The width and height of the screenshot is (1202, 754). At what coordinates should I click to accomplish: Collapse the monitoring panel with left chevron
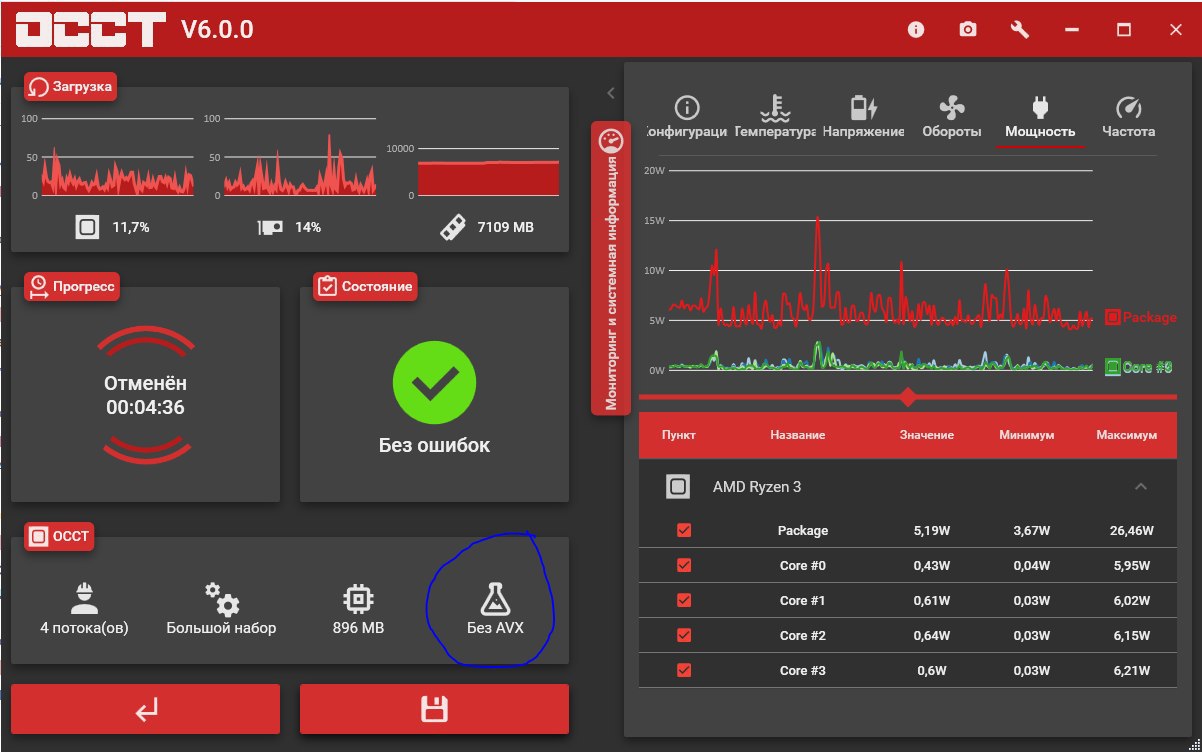click(x=610, y=93)
